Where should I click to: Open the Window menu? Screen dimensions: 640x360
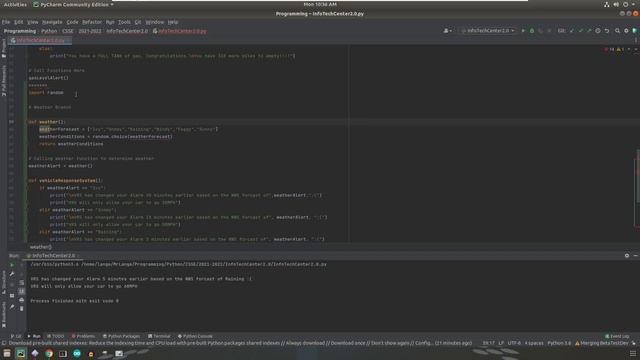click(x=155, y=22)
